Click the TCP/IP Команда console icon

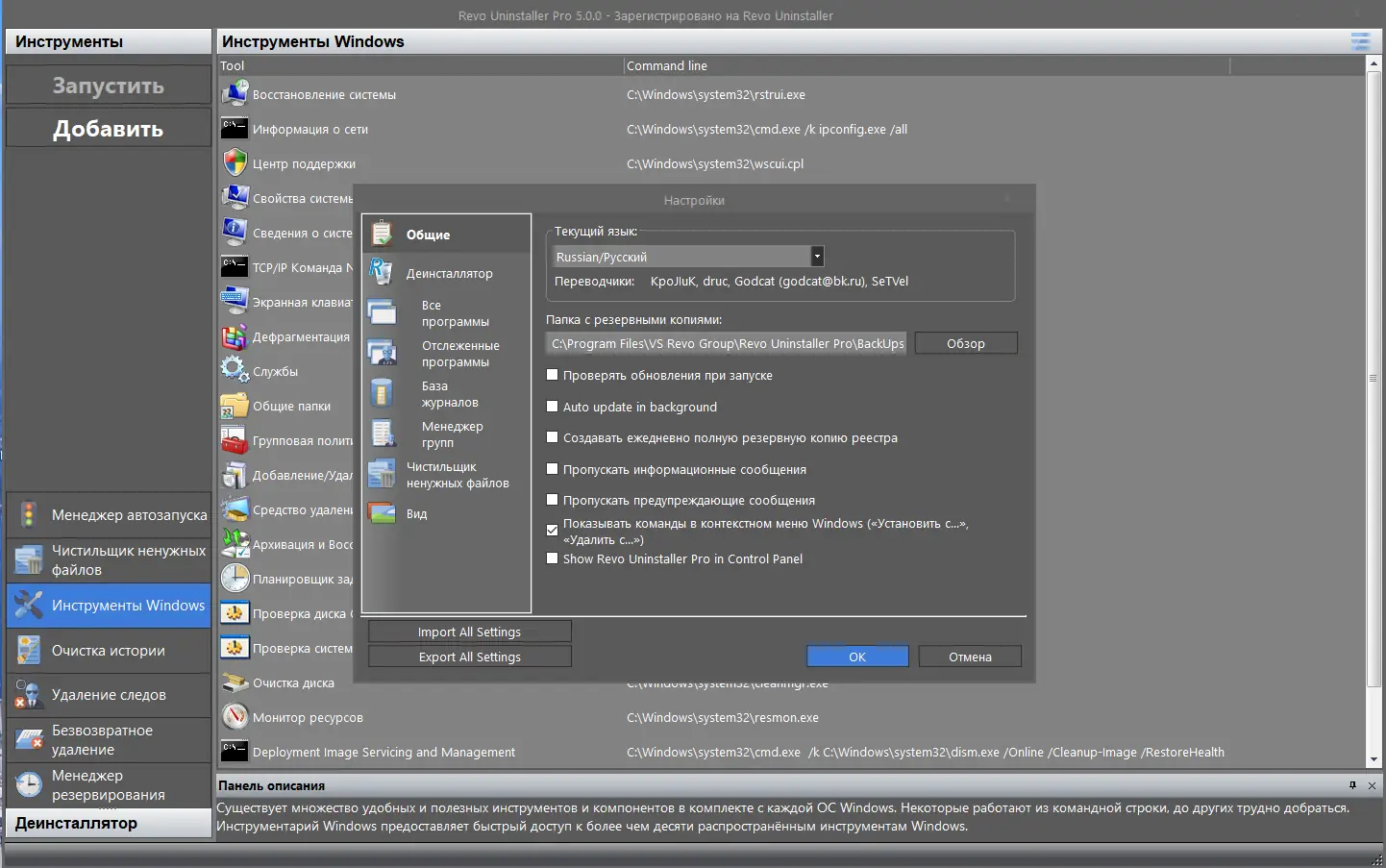click(x=235, y=267)
